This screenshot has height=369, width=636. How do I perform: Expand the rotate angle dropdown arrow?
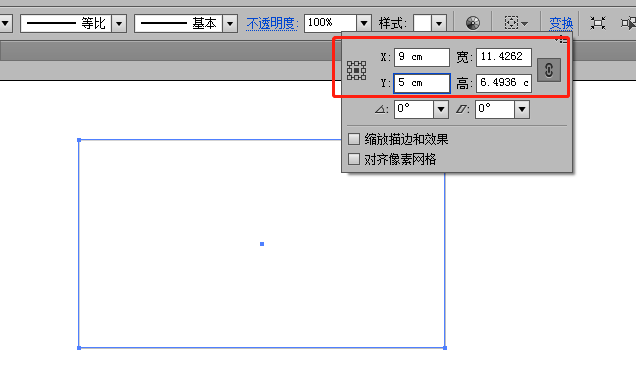pyautogui.click(x=441, y=109)
